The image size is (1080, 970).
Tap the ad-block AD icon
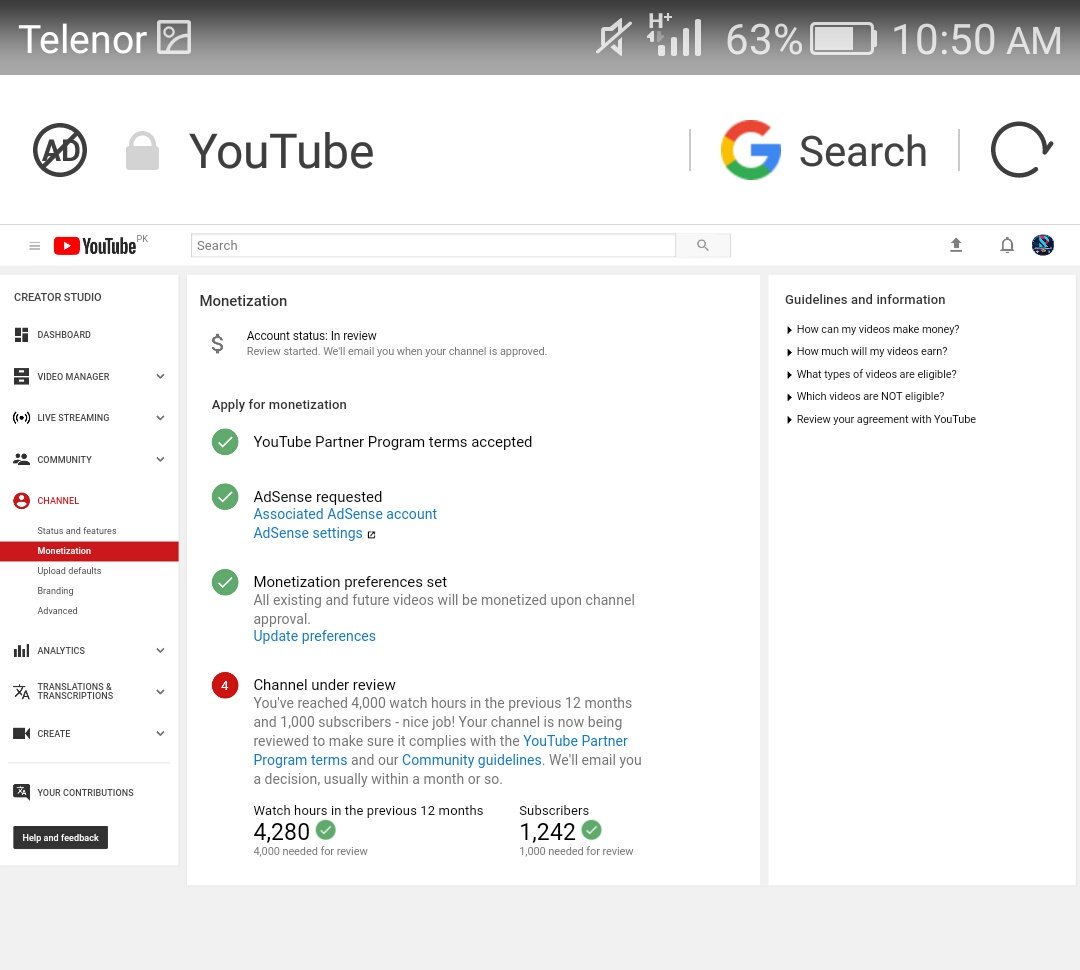[60, 149]
